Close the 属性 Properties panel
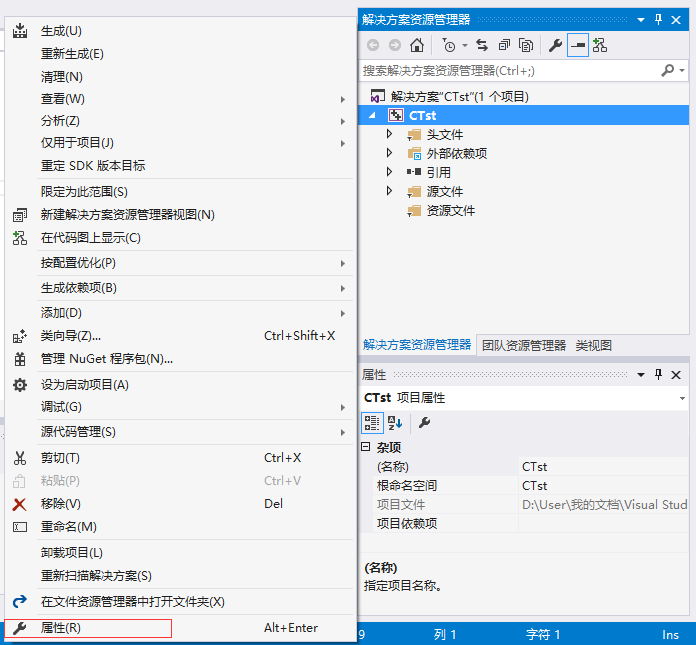This screenshot has height=645, width=696. pyautogui.click(x=676, y=375)
